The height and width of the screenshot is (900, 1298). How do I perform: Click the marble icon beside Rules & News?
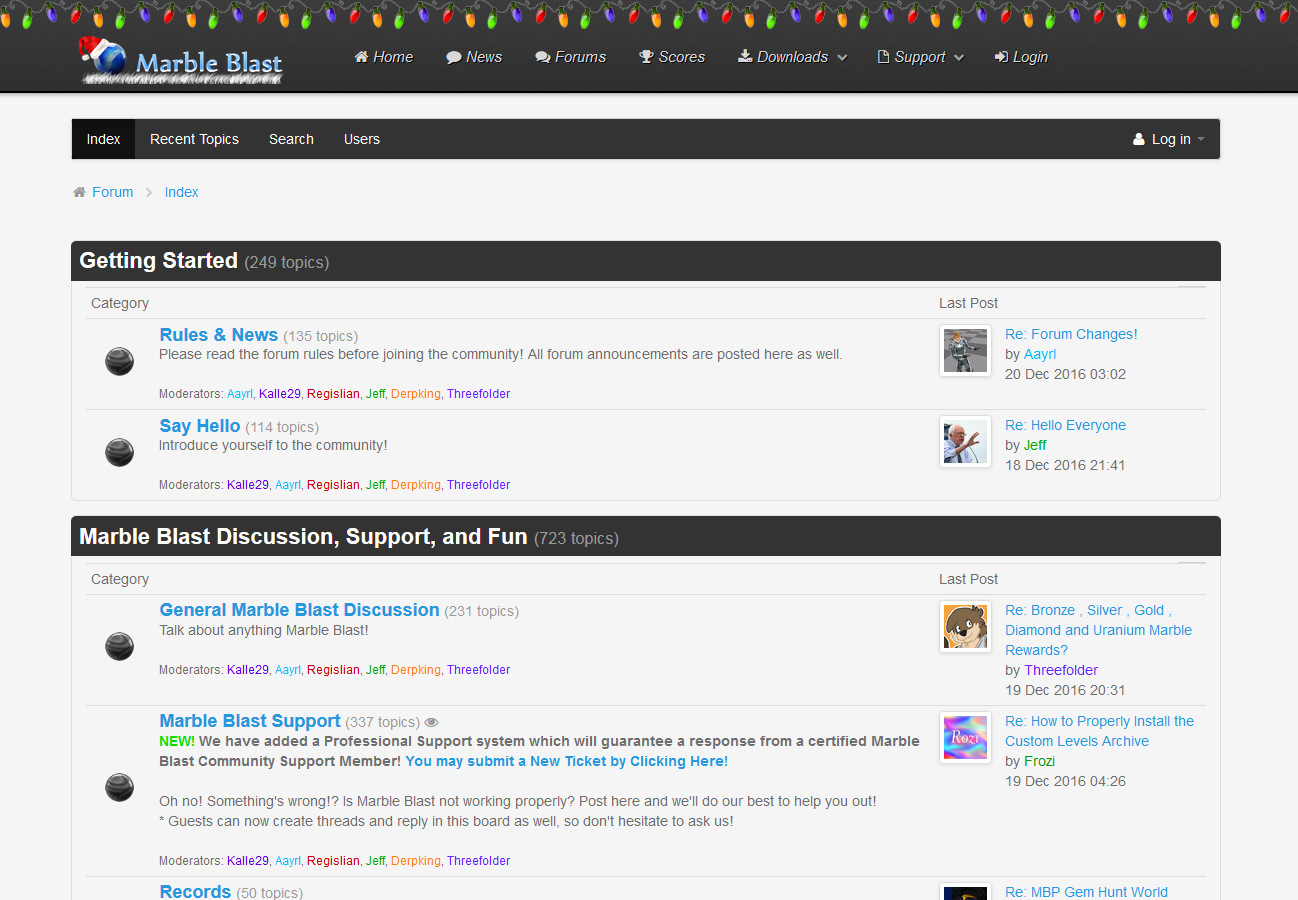[x=119, y=362]
